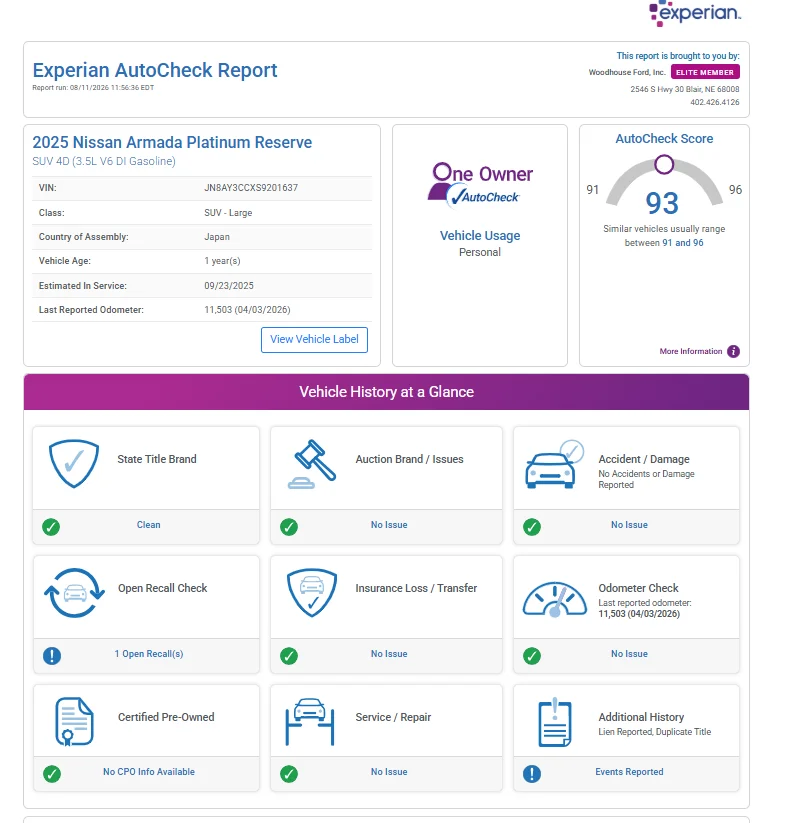Click the Report run timestamp
Image resolution: width=785 pixels, height=823 pixels.
pos(93,88)
